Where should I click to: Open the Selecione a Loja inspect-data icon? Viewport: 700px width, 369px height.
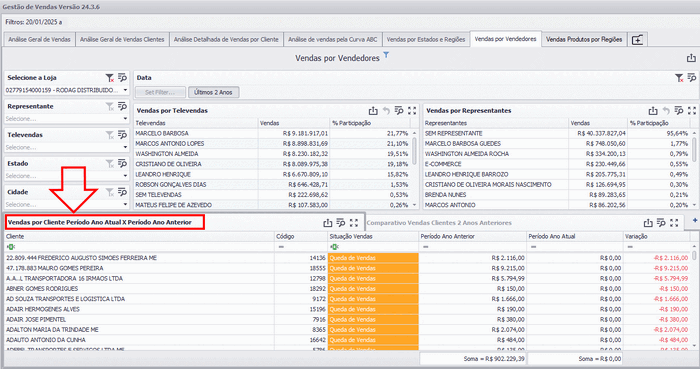click(x=122, y=78)
